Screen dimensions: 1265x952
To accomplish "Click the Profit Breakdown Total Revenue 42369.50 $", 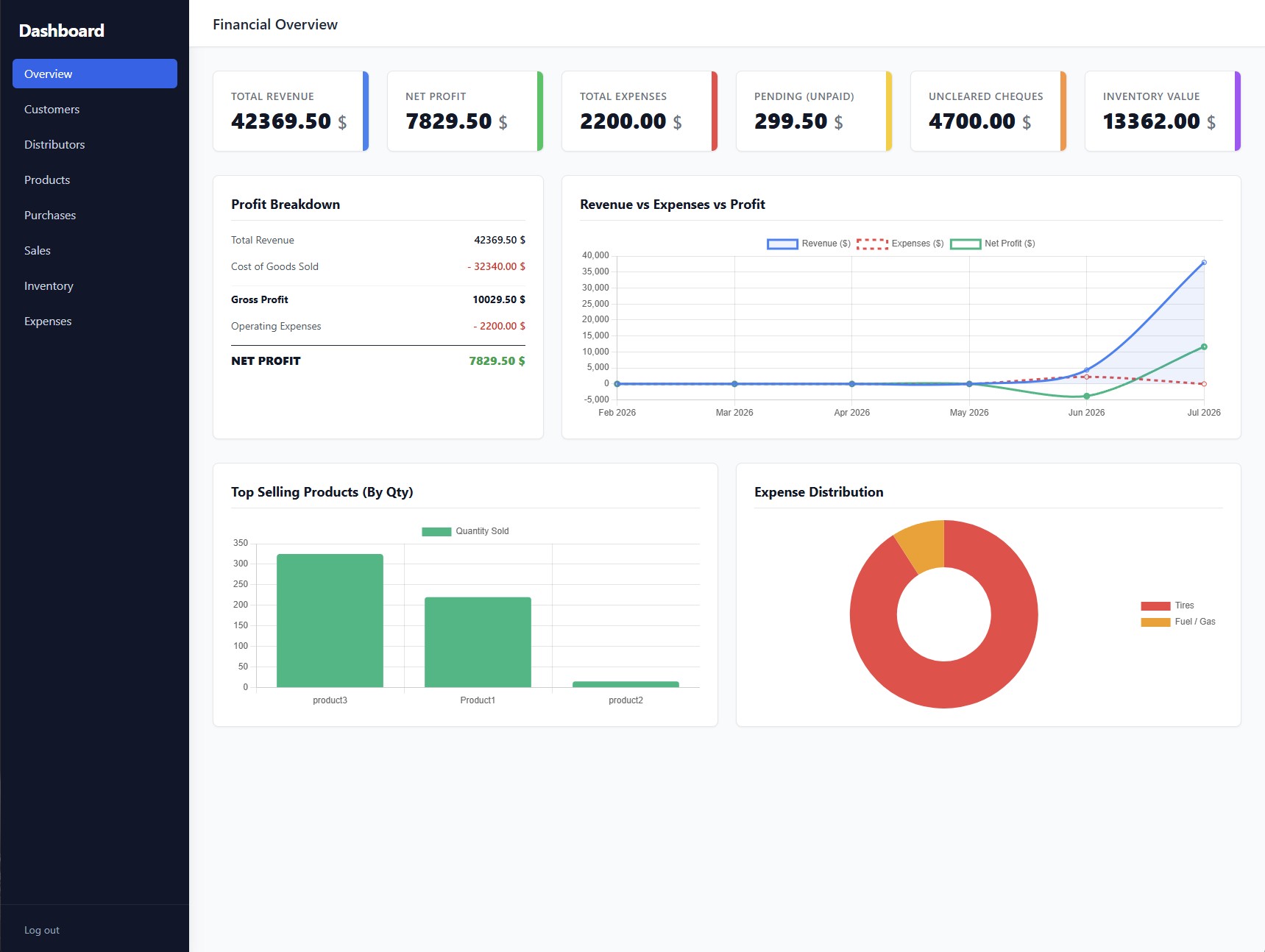I will pyautogui.click(x=500, y=240).
